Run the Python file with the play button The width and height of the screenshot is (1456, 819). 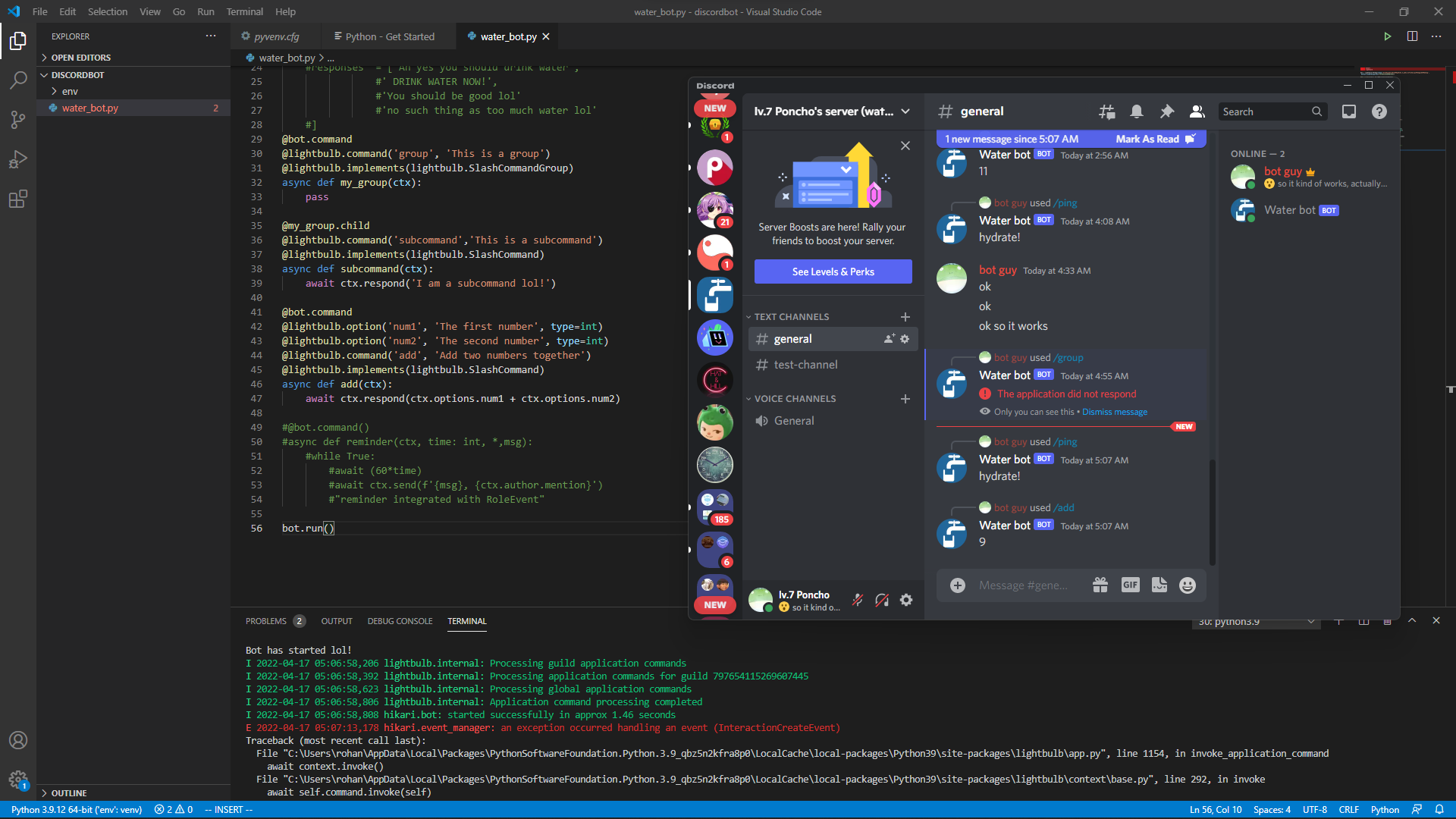coord(1387,36)
